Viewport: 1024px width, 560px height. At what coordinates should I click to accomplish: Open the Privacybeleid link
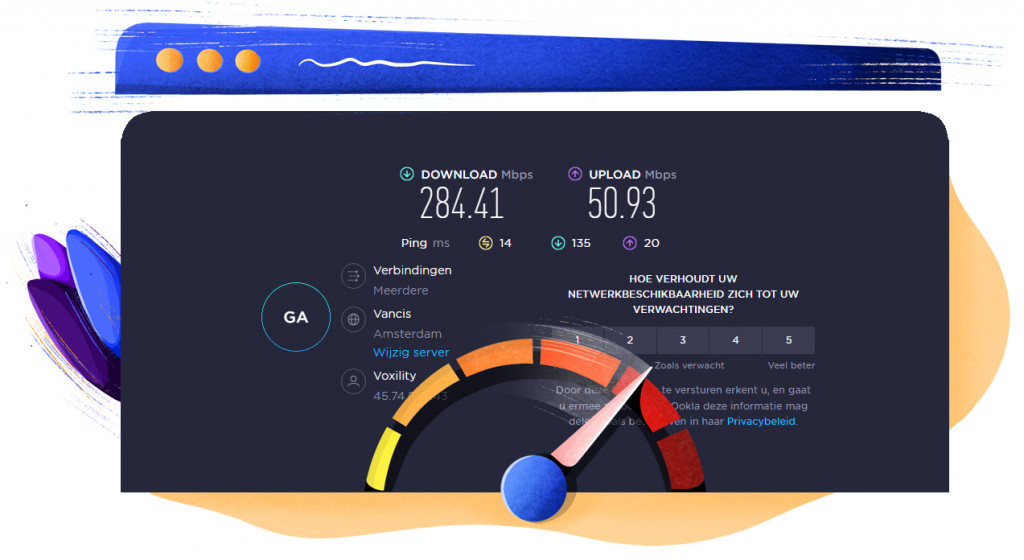point(761,422)
